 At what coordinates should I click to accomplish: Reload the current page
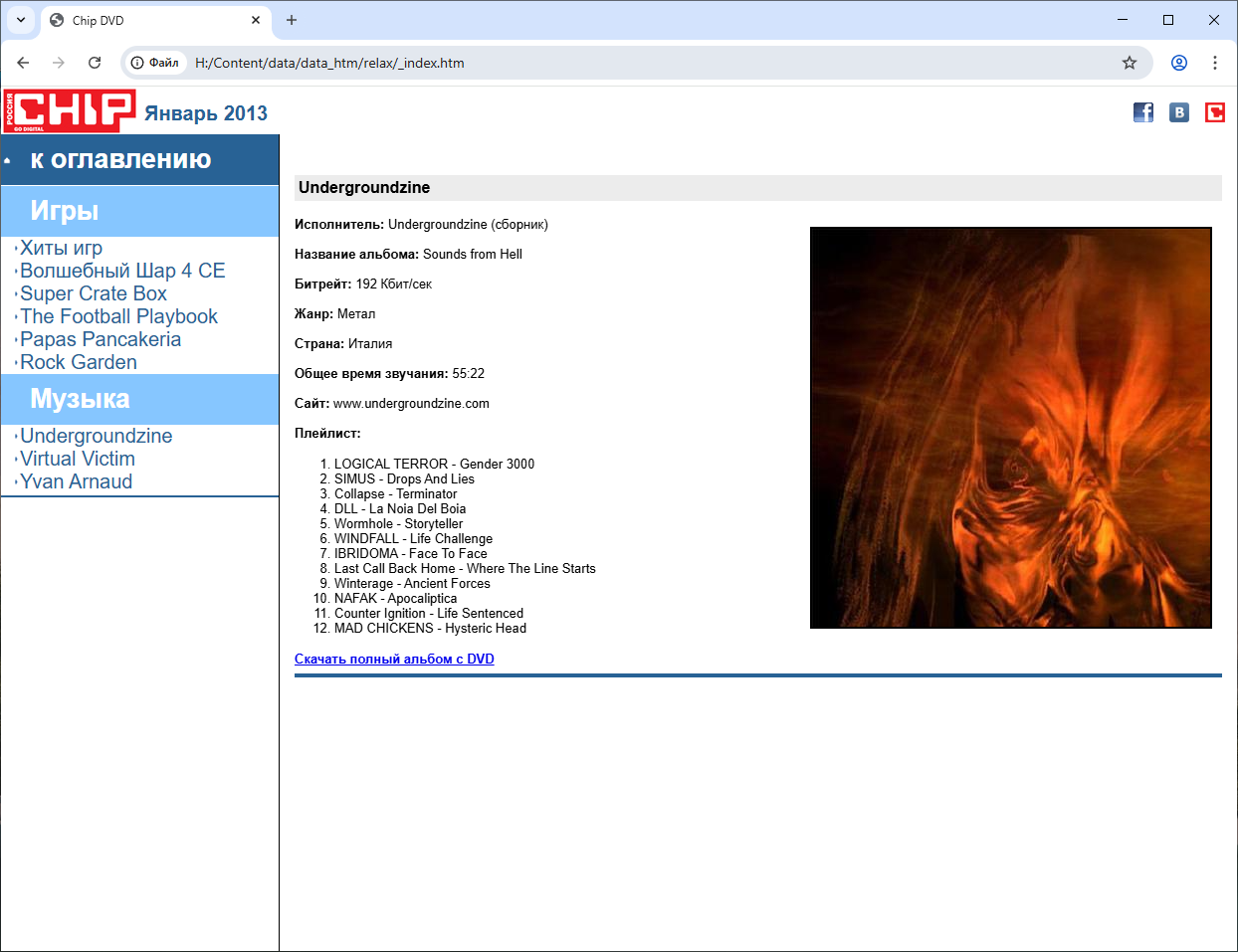[x=95, y=63]
